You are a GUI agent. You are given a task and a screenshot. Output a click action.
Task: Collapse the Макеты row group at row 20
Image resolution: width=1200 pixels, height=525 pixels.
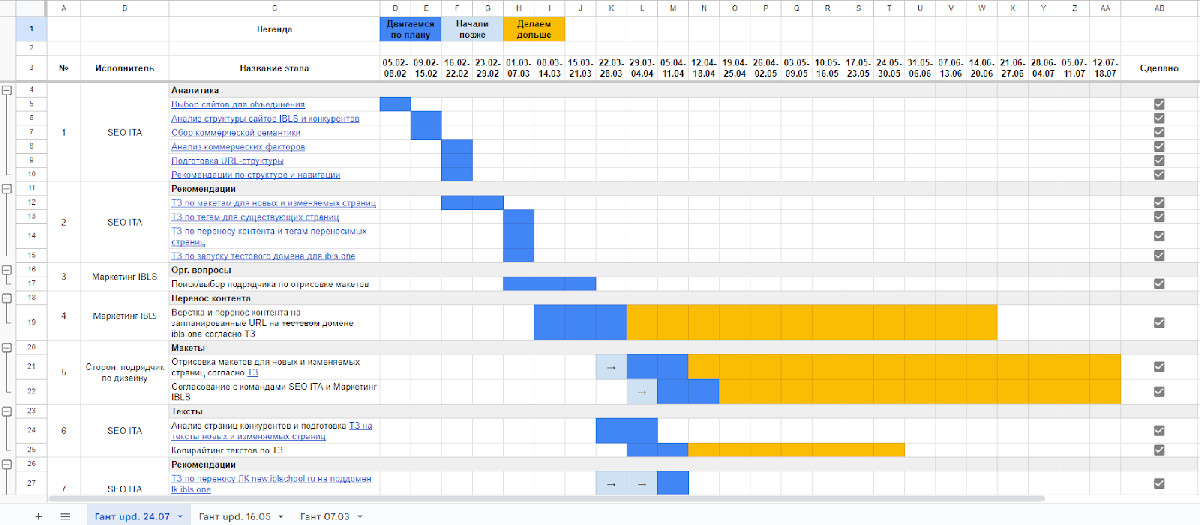coord(8,347)
